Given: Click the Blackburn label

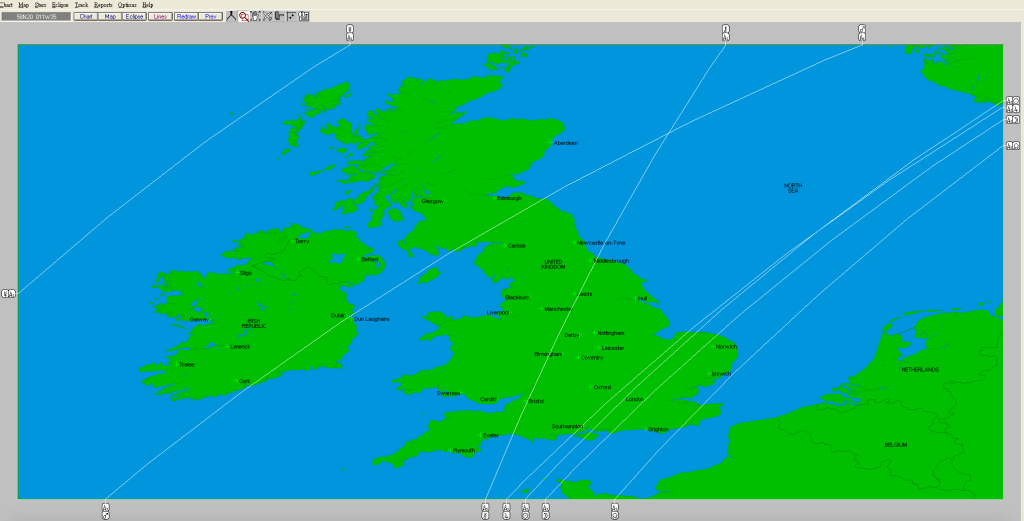Looking at the screenshot, I should click(517, 298).
